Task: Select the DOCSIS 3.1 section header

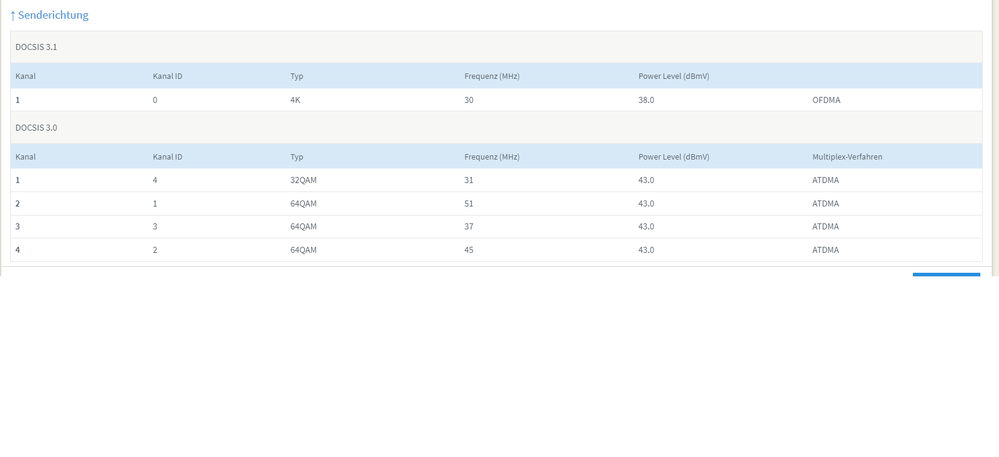Action: (x=36, y=47)
